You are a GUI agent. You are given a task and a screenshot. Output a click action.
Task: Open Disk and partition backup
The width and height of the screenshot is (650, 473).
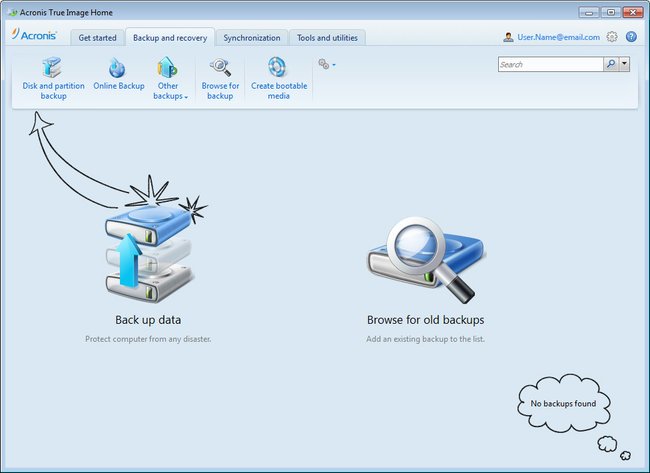pos(53,79)
